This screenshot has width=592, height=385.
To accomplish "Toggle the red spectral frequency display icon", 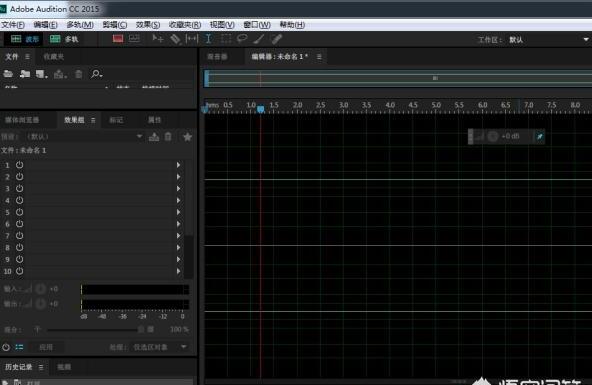I will click(x=118, y=39).
